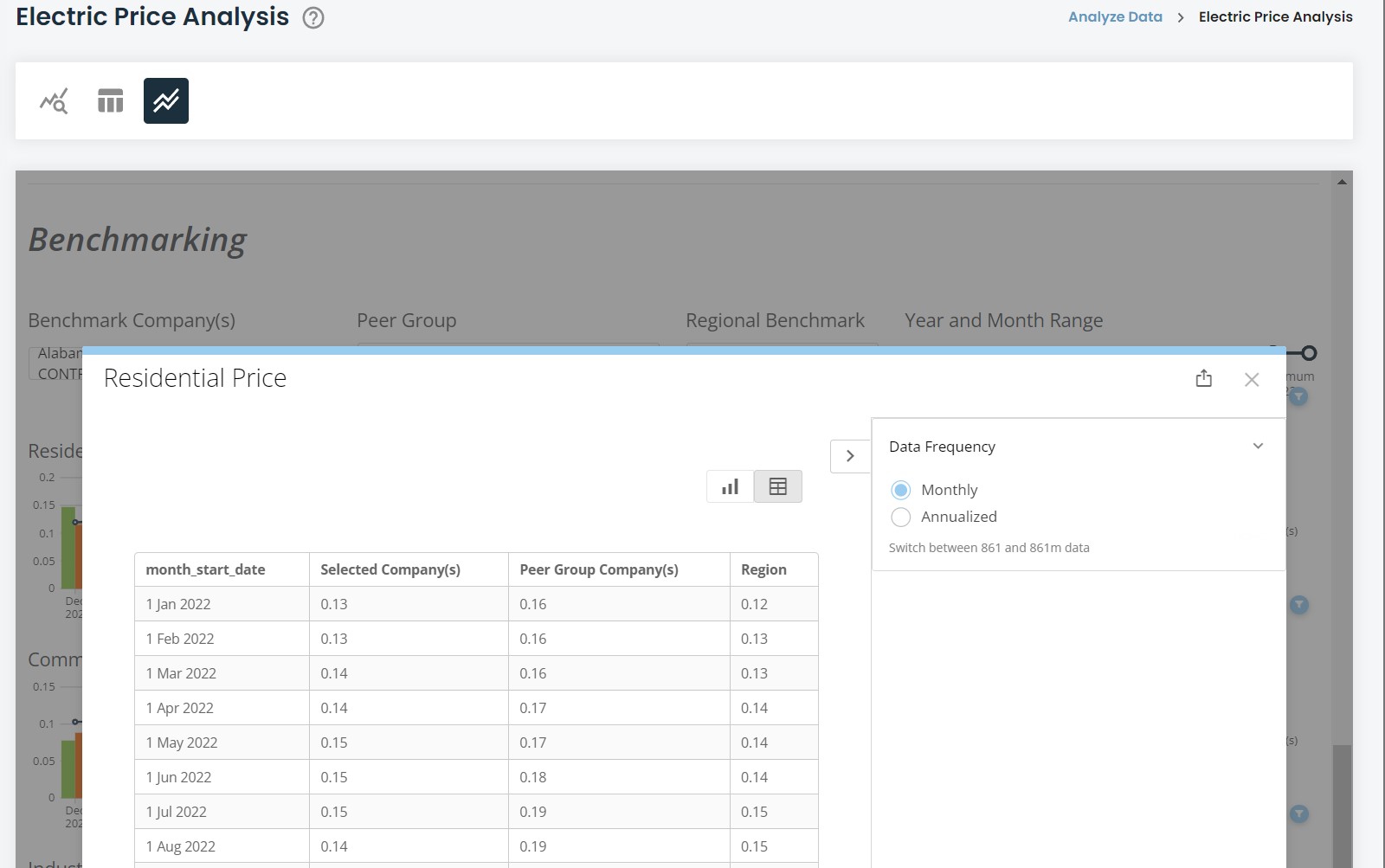Select the Monthly data frequency
The image size is (1385, 868).
pos(900,490)
